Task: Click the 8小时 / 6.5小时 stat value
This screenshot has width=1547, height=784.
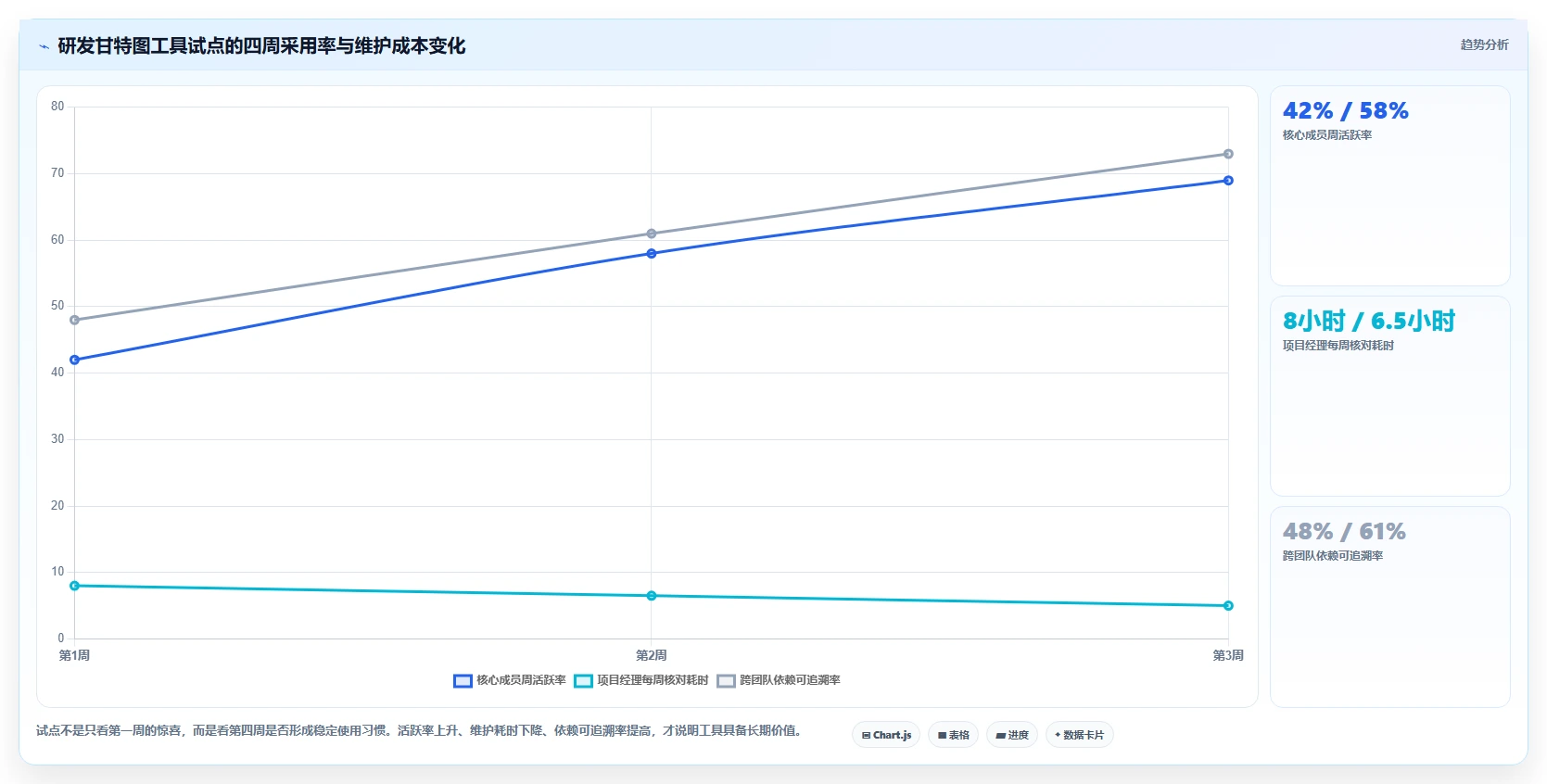Action: [x=1369, y=322]
